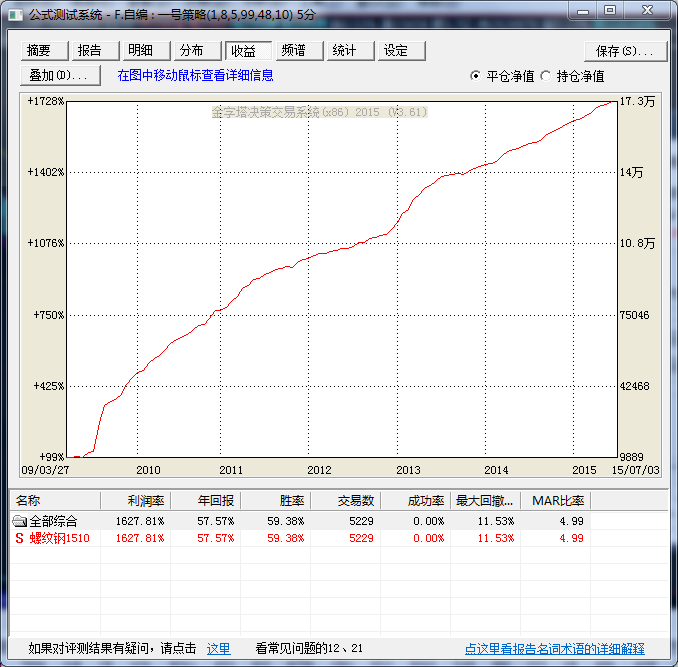Select the 持仓净值 radio button
The image size is (678, 667).
[545, 76]
